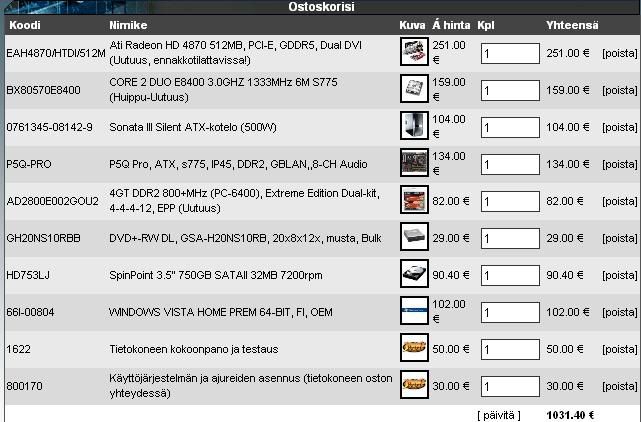The image size is (641, 422).
Task: Select product code 0761345-08142-9
Action: coord(49,127)
